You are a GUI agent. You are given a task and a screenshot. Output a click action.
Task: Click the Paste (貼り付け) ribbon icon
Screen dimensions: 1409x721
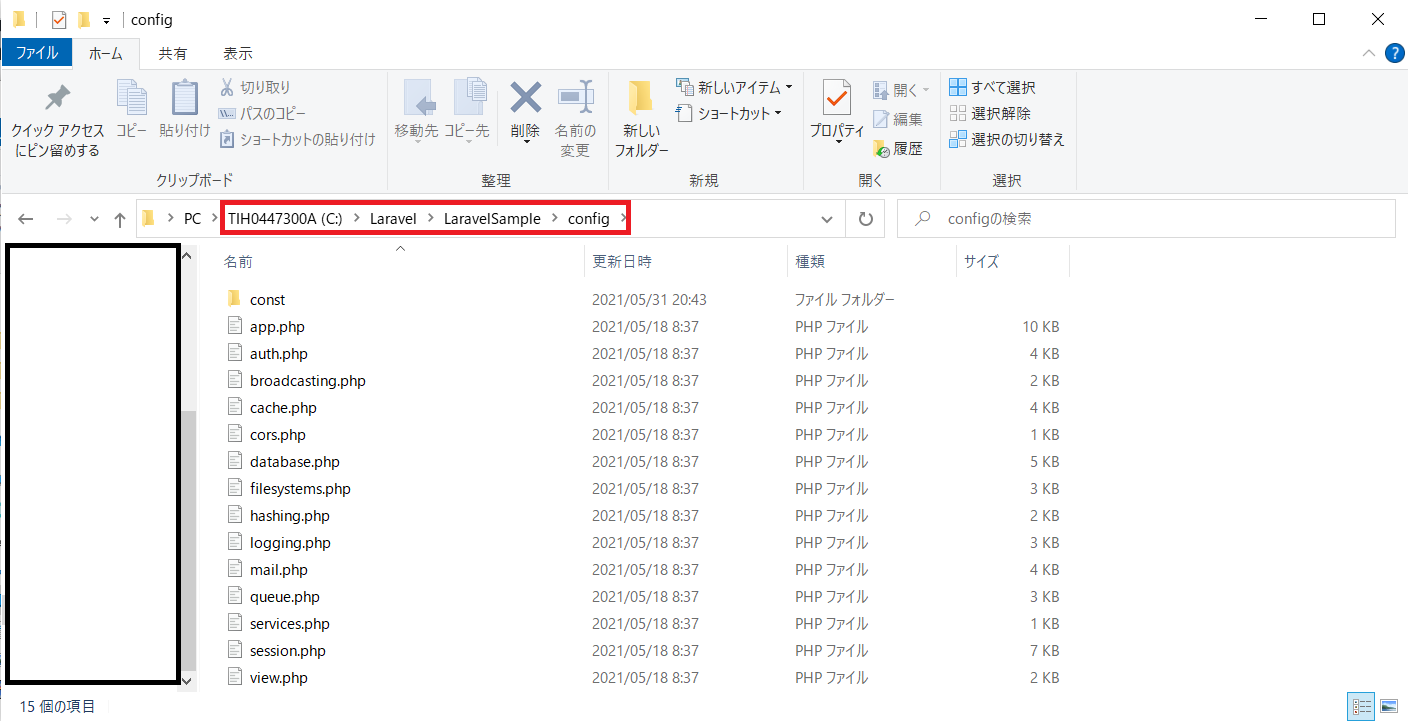[x=185, y=97]
